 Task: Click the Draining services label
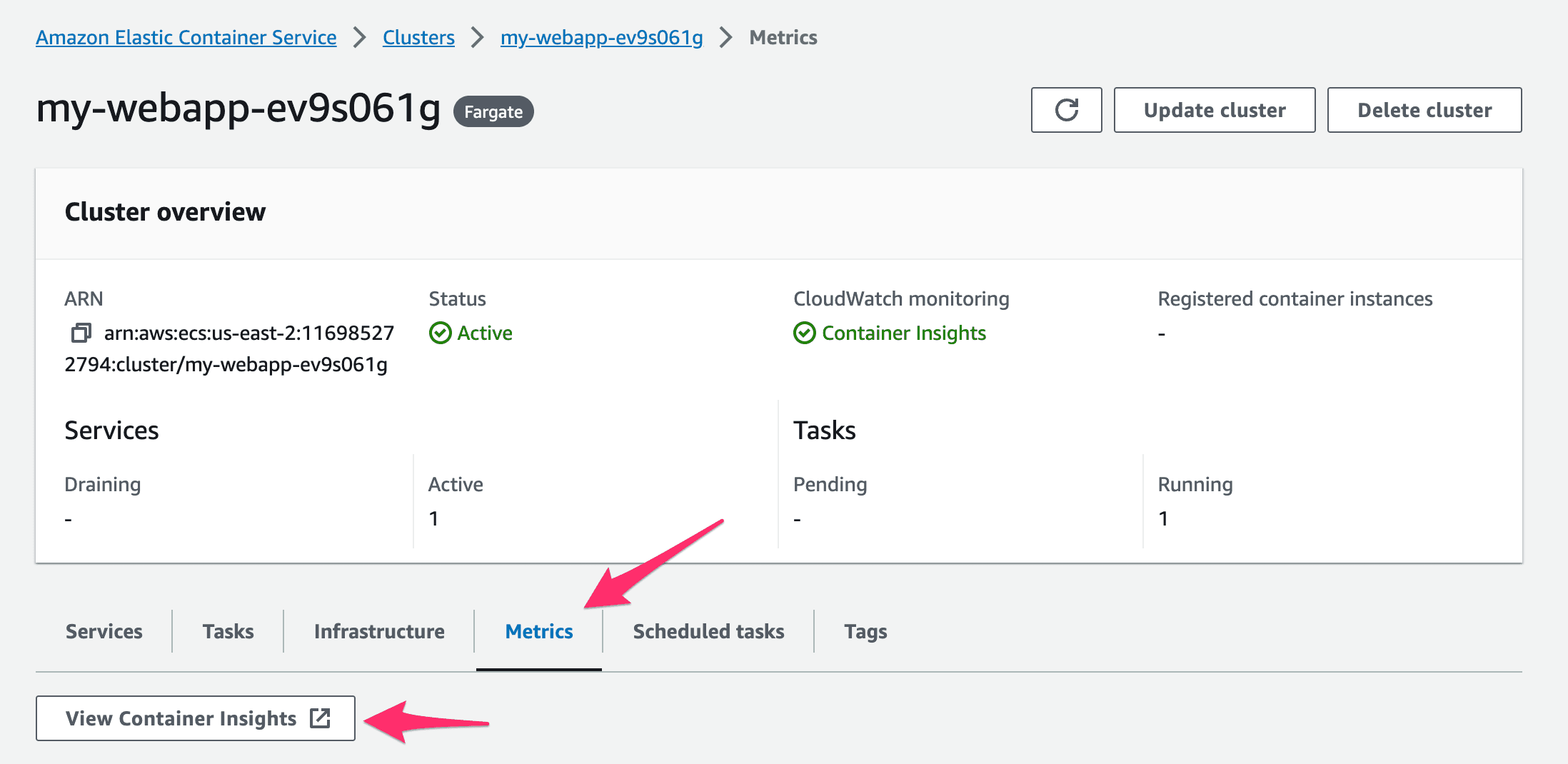click(103, 484)
